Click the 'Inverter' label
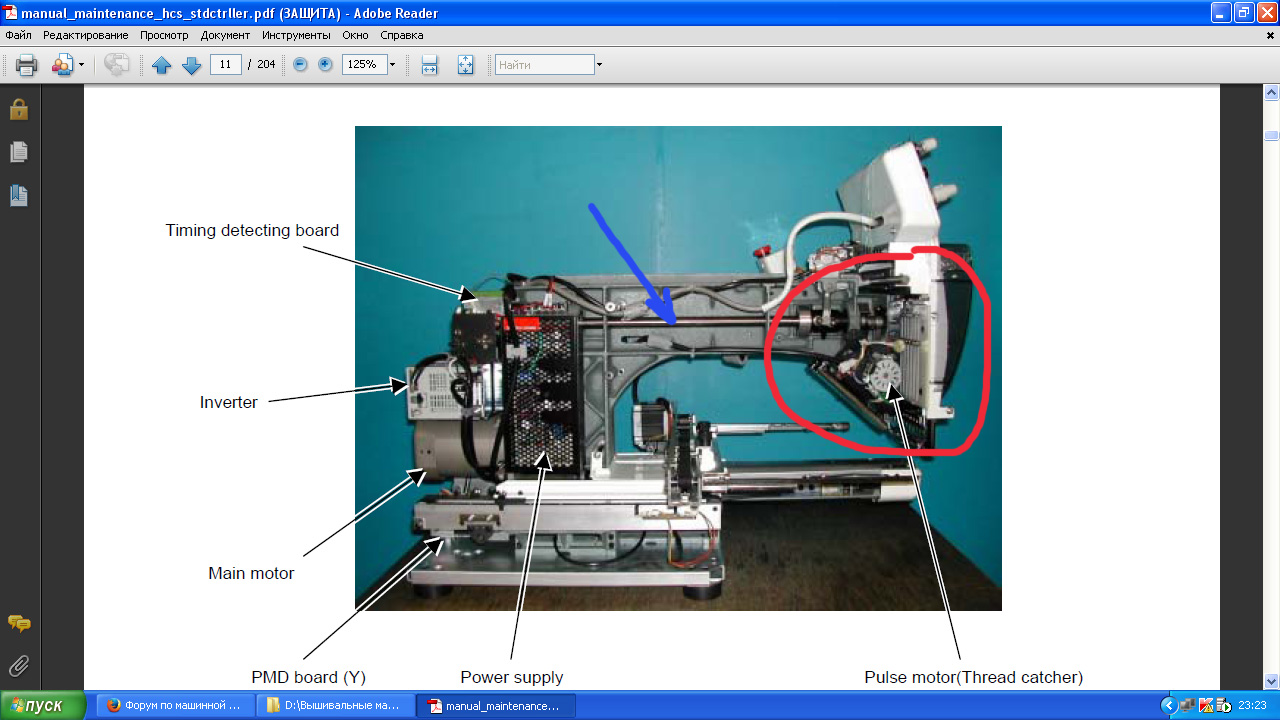This screenshot has height=720, width=1280. [x=229, y=403]
